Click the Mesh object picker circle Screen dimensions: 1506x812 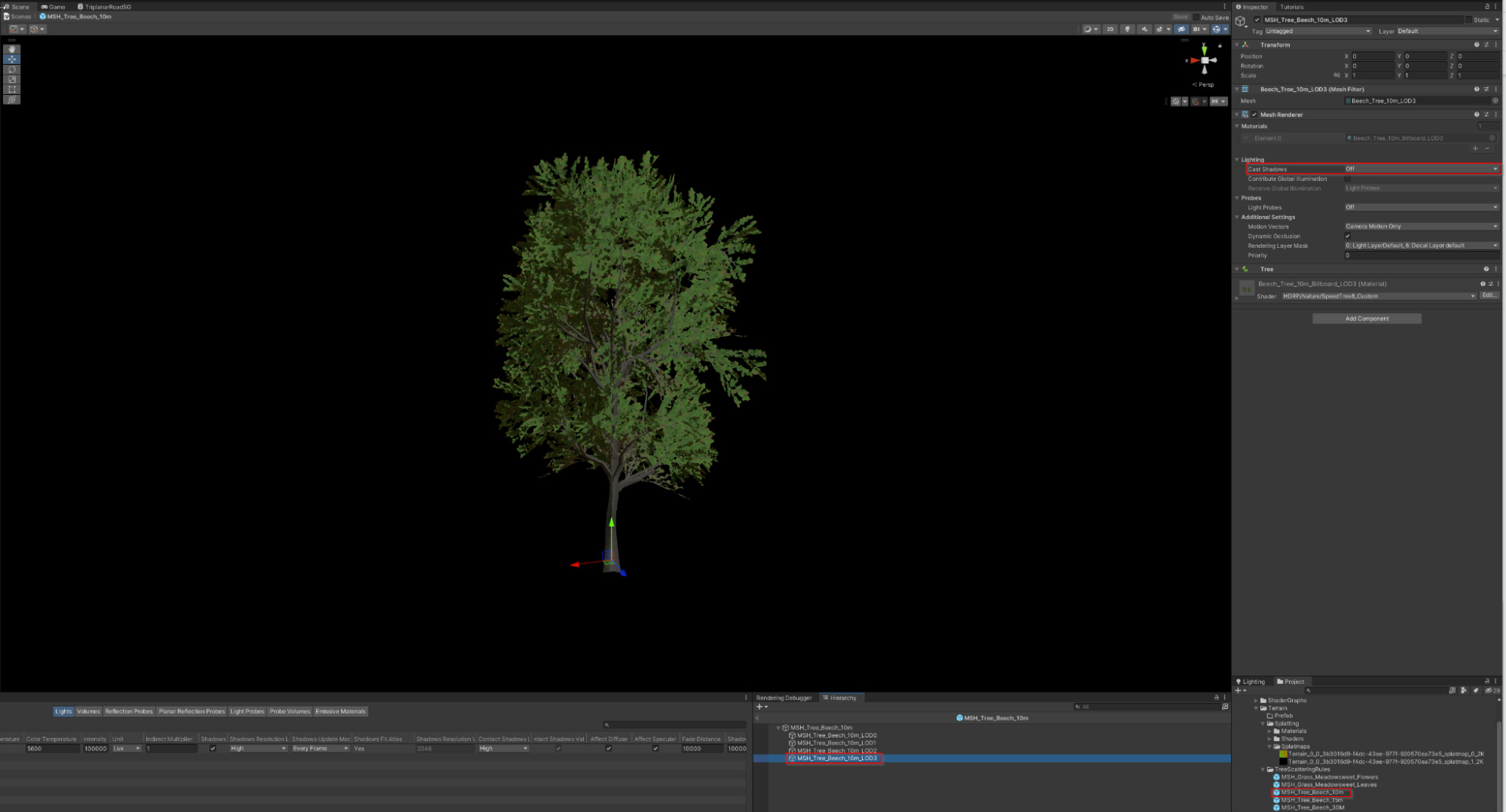[1495, 101]
